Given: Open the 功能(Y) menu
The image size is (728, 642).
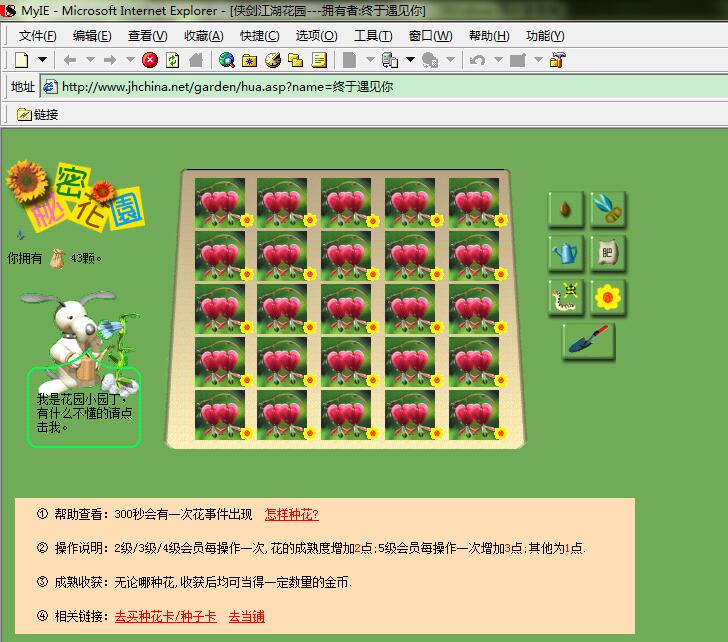Looking at the screenshot, I should tap(545, 36).
